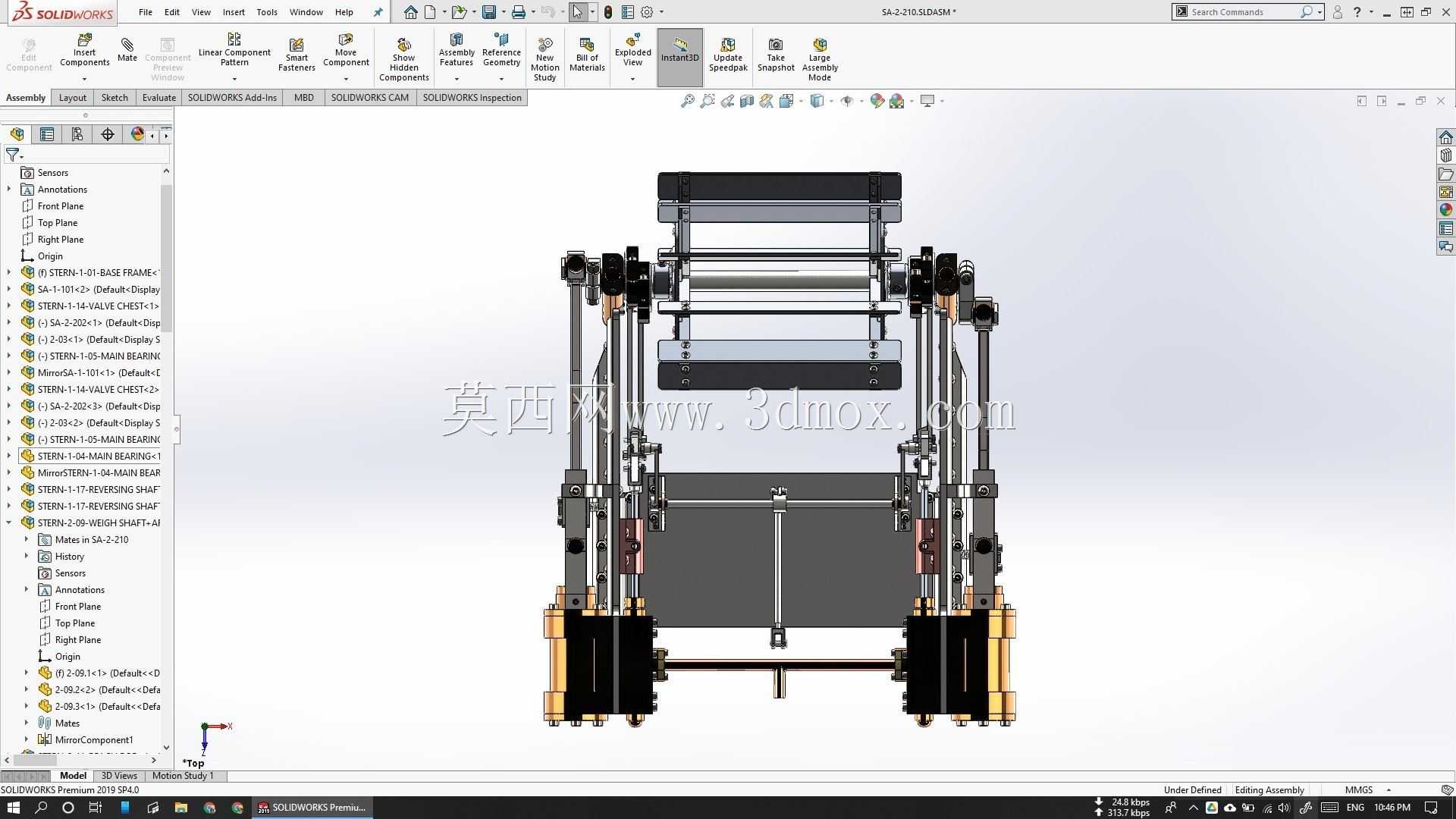Start a New Motion Study
The image size is (1456, 819).
[x=544, y=58]
